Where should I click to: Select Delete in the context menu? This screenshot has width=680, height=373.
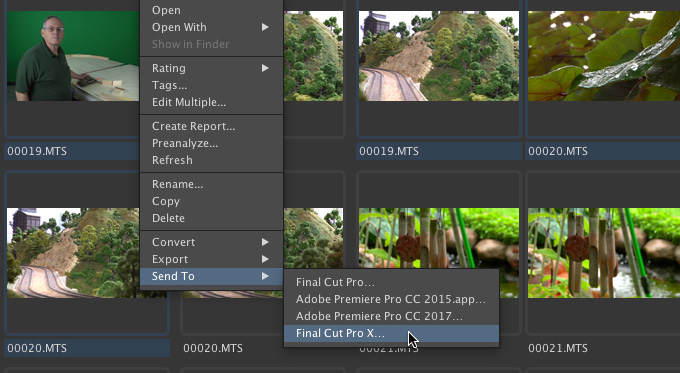(x=211, y=218)
